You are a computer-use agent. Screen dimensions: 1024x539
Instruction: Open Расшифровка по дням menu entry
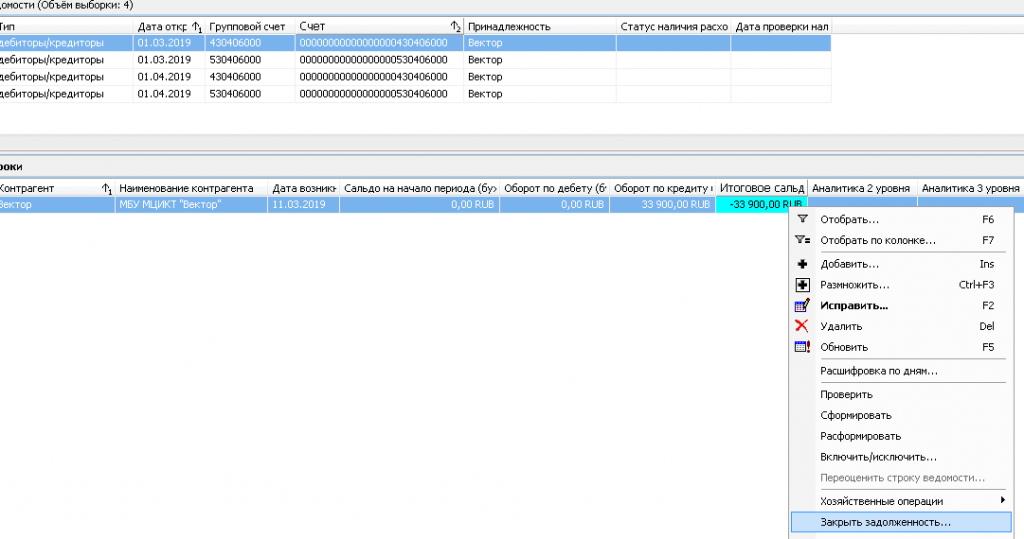point(878,371)
